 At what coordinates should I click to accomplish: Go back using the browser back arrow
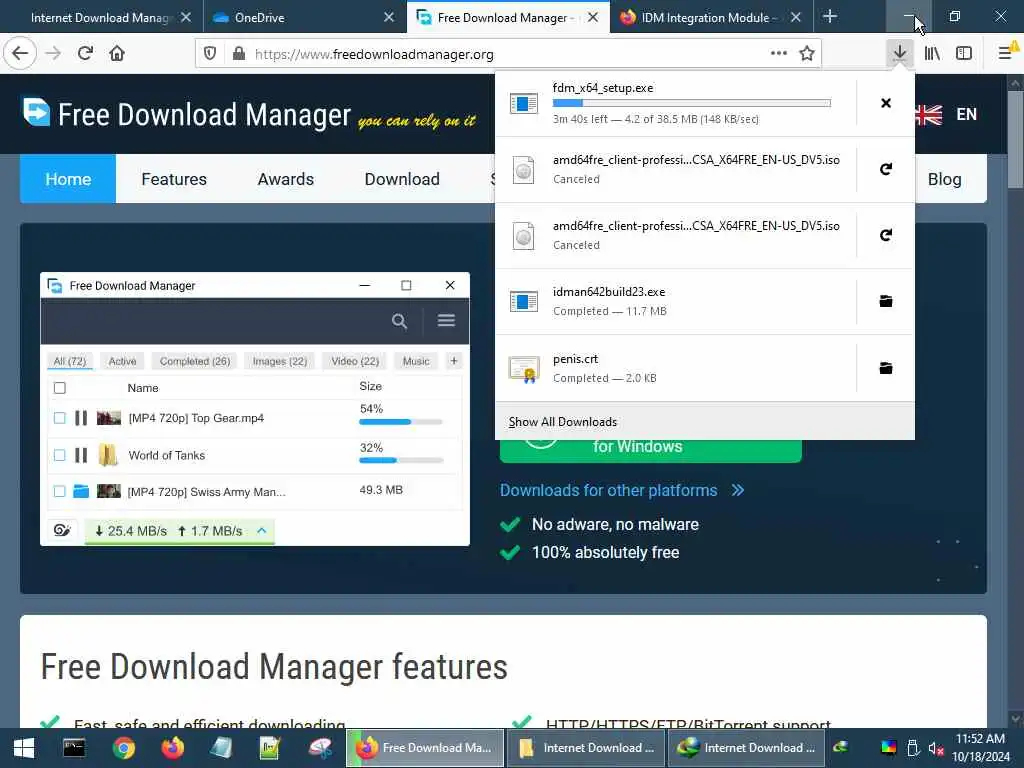point(20,54)
